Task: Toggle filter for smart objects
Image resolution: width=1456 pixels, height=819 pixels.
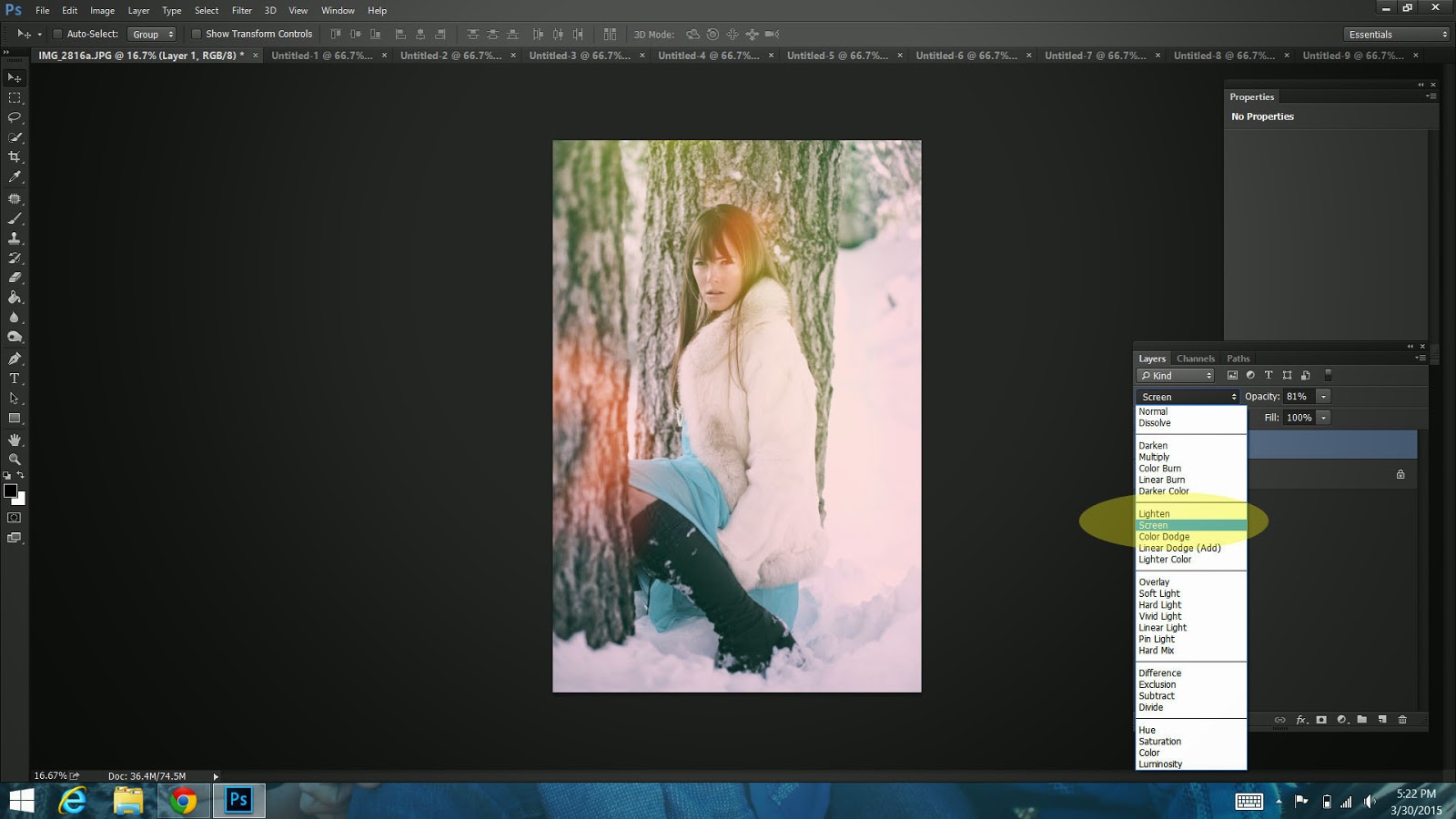Action: pos(1306,375)
